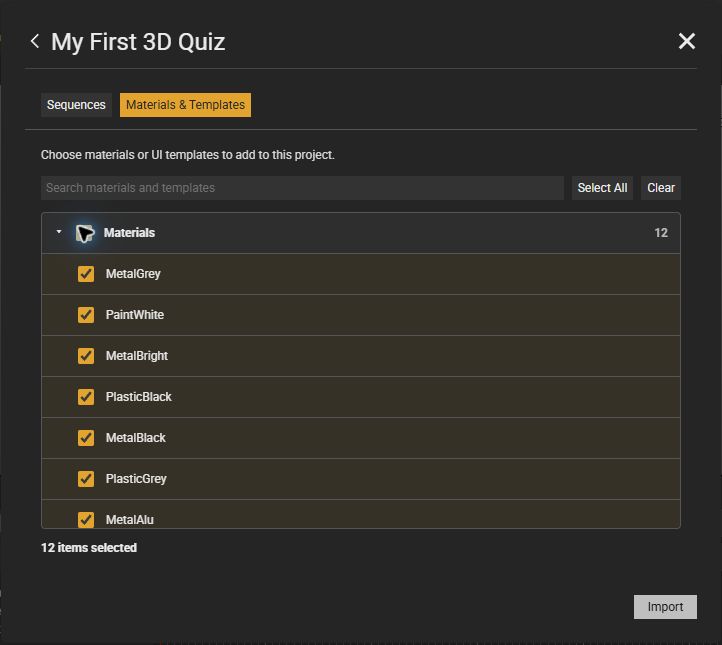722x645 pixels.
Task: Click the PaintWhite material name
Action: pyautogui.click(x=135, y=315)
